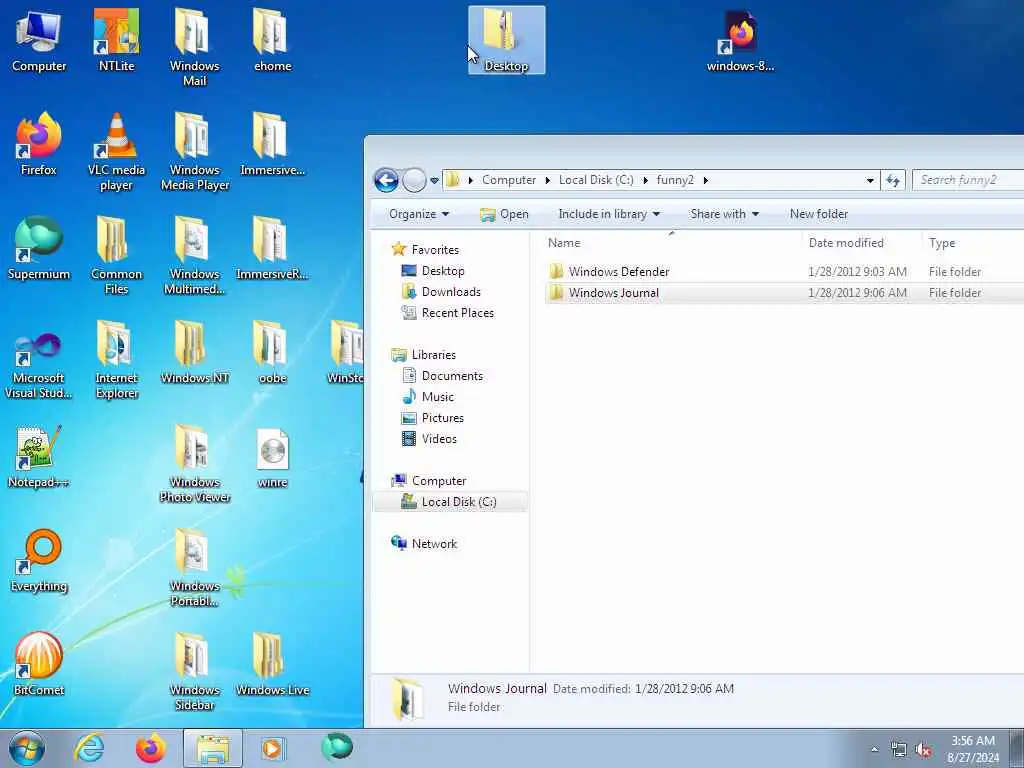The width and height of the screenshot is (1024, 768).
Task: Select Local Disk (C:) in navigation pane
Action: tap(449, 502)
